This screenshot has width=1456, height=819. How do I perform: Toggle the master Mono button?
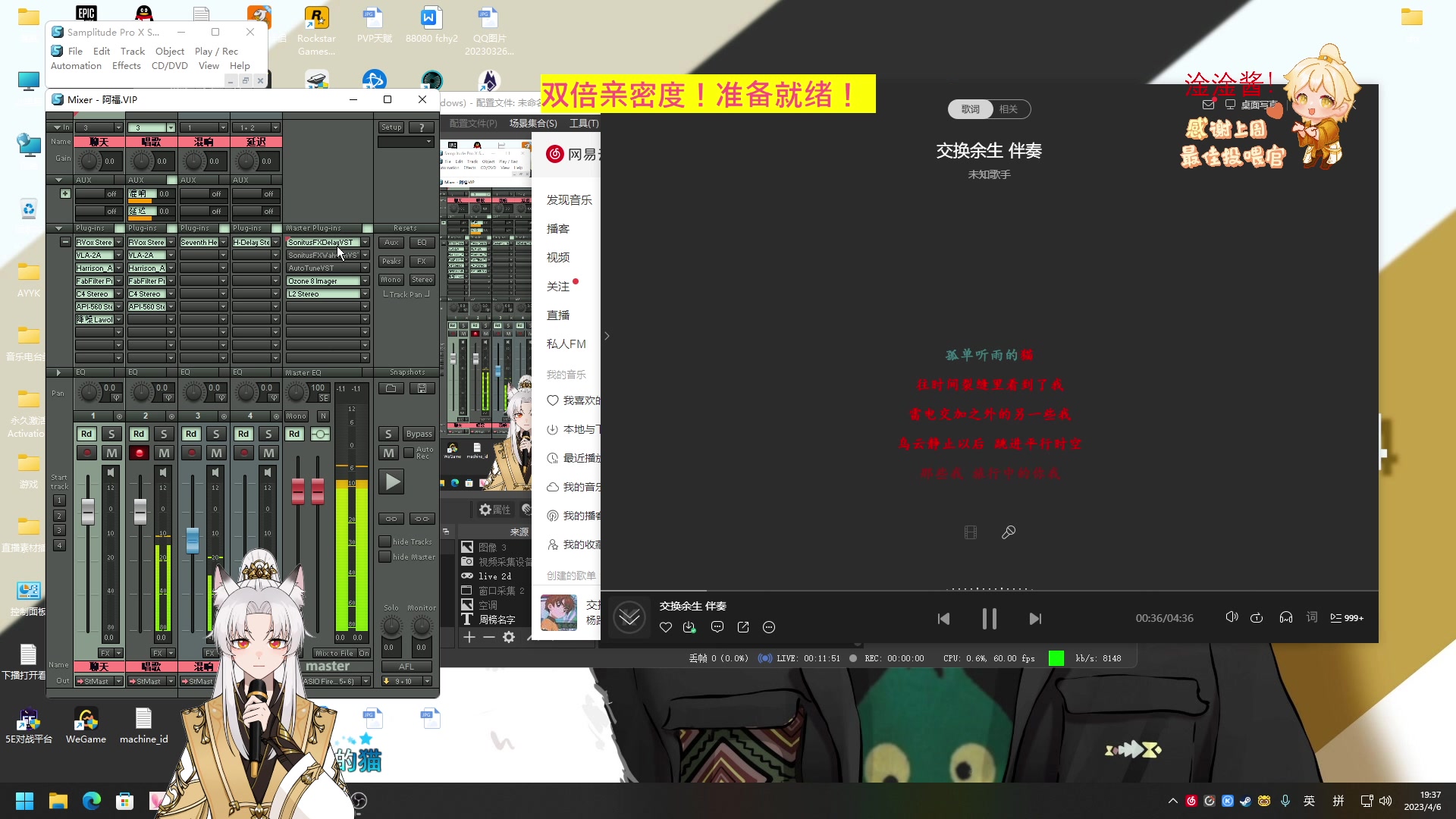coord(297,416)
